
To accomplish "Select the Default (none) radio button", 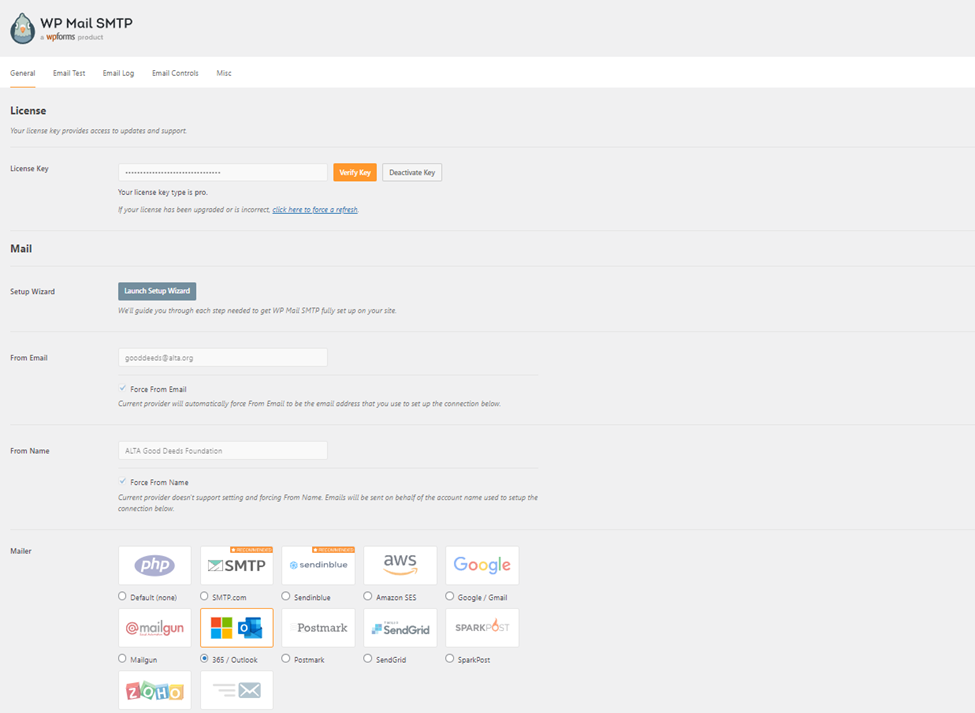I will (x=122, y=596).
